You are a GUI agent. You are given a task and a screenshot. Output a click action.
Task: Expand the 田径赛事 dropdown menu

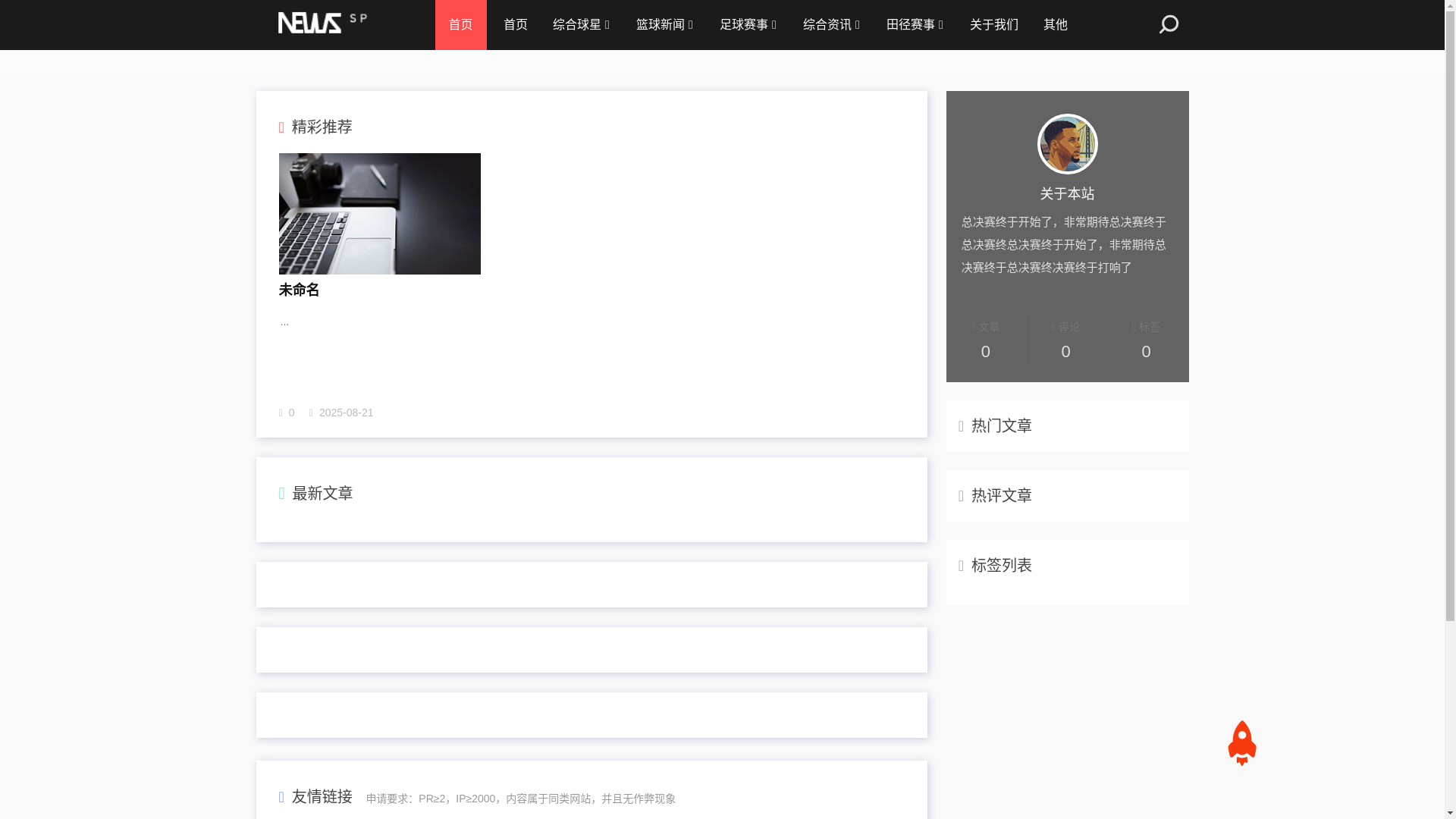[x=915, y=25]
